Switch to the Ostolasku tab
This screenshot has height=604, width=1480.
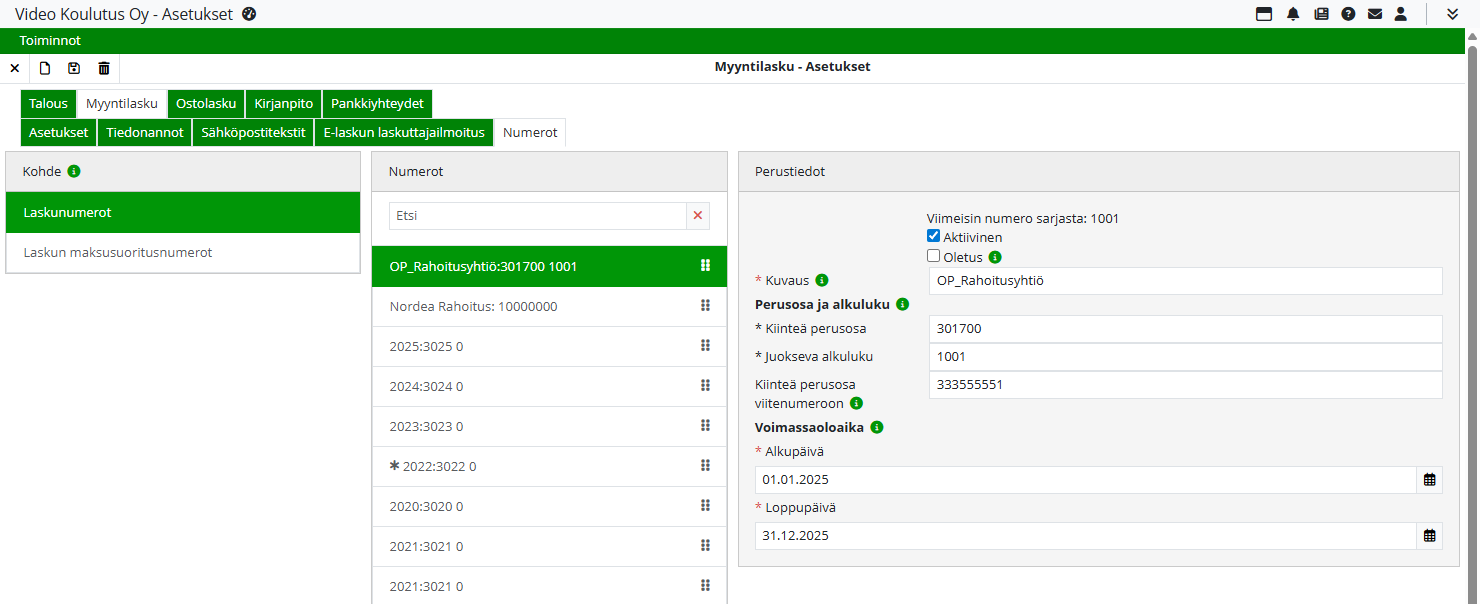pos(206,103)
